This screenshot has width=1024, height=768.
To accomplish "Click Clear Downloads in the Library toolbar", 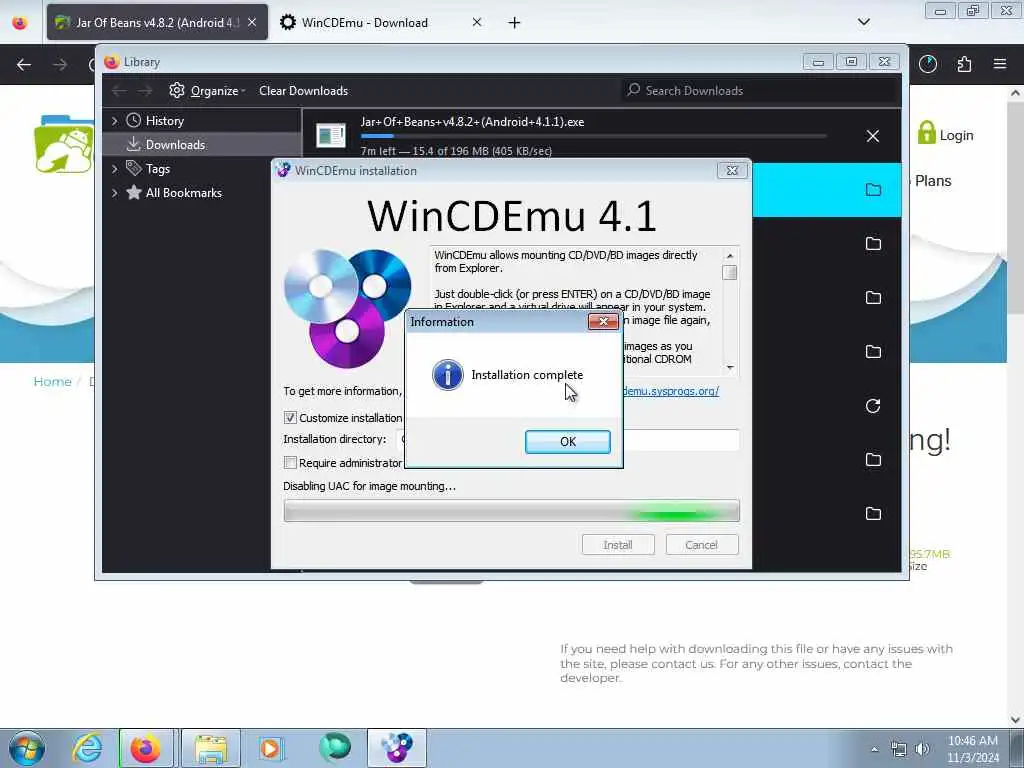I will coord(303,91).
